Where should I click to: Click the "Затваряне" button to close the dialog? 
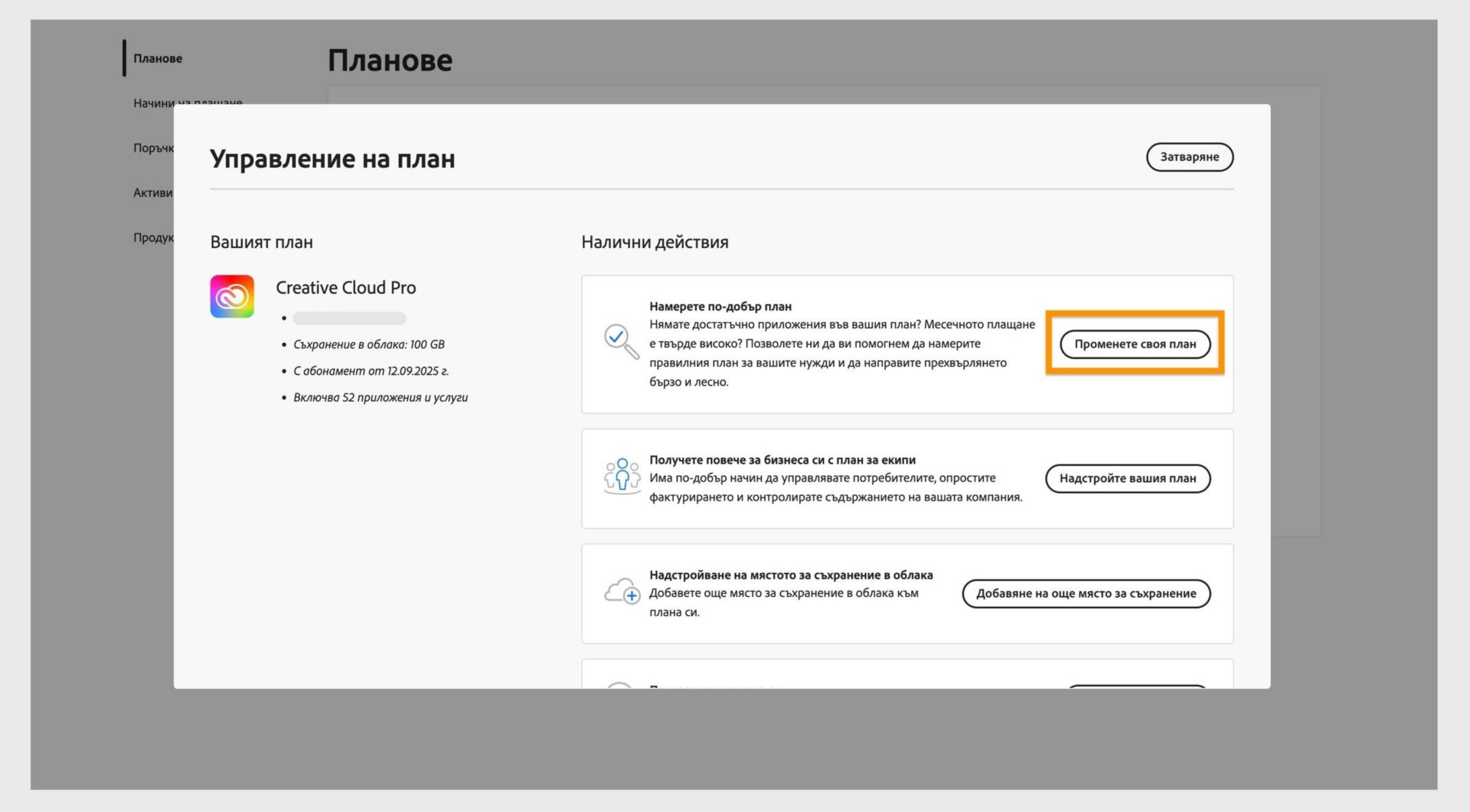click(x=1189, y=157)
